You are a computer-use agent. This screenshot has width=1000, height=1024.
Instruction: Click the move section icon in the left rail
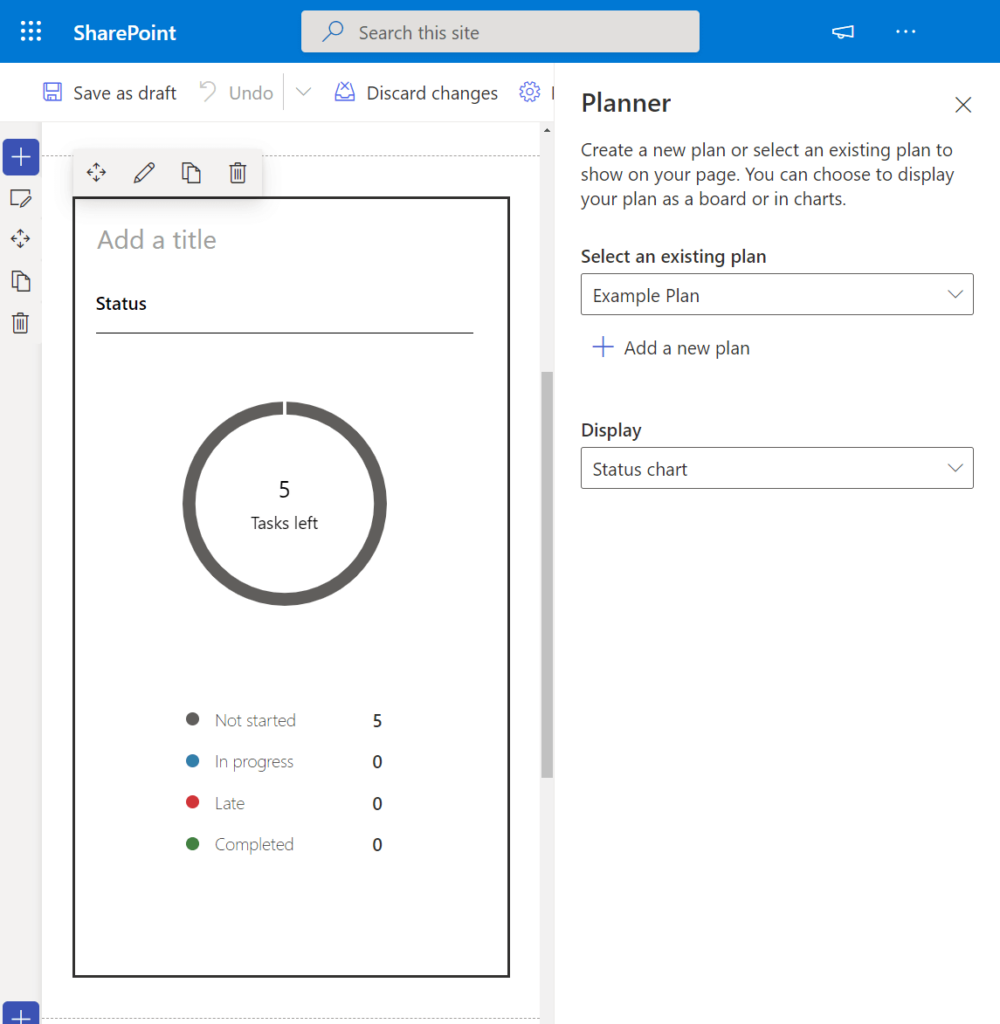[x=21, y=239]
